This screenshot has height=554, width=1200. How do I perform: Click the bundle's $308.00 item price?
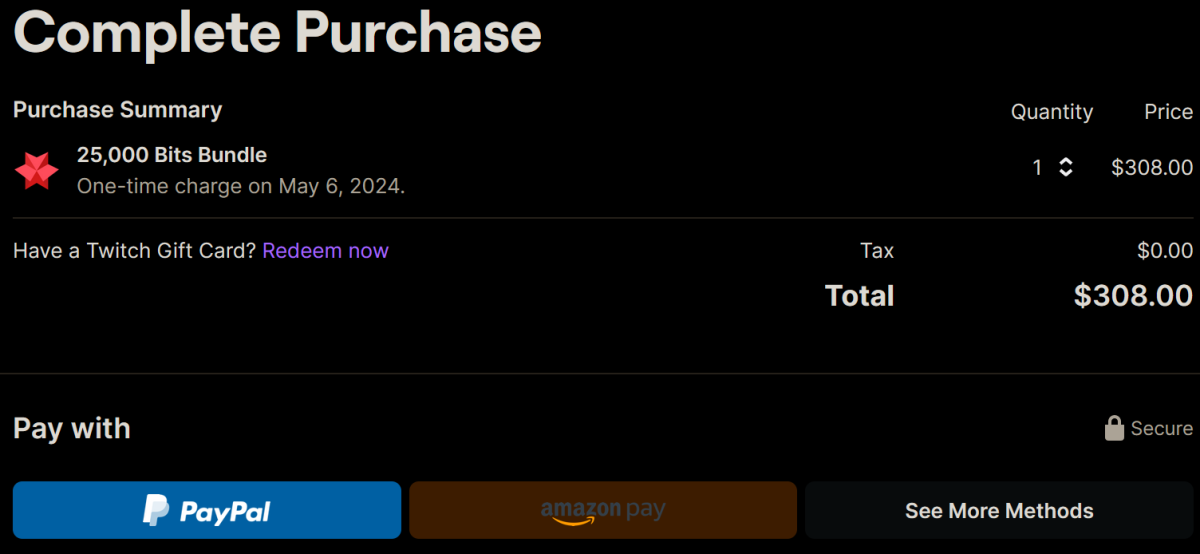tap(1152, 168)
